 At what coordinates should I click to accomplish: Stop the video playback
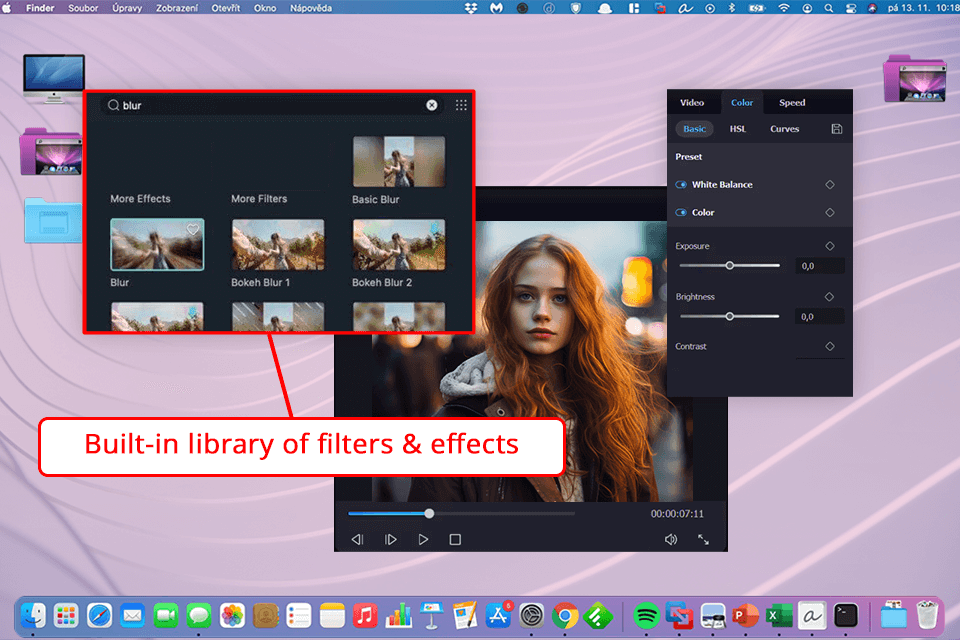[455, 540]
